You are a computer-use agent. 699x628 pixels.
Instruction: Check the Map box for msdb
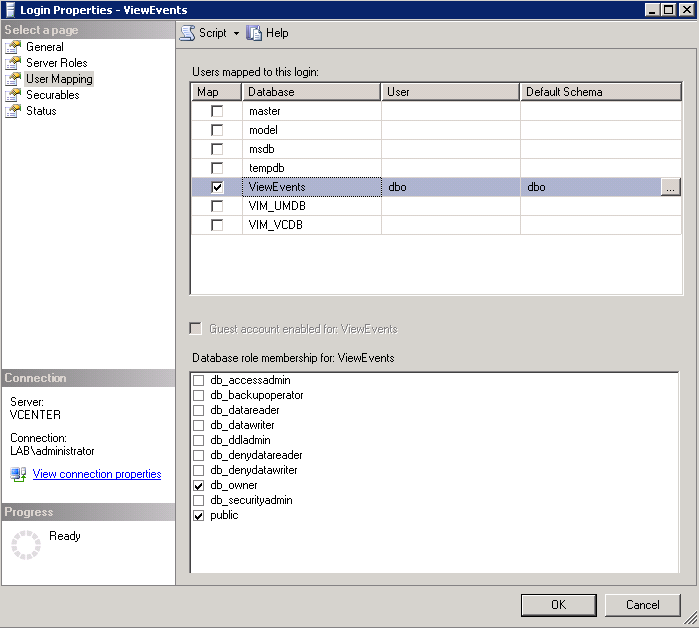pyautogui.click(x=217, y=149)
